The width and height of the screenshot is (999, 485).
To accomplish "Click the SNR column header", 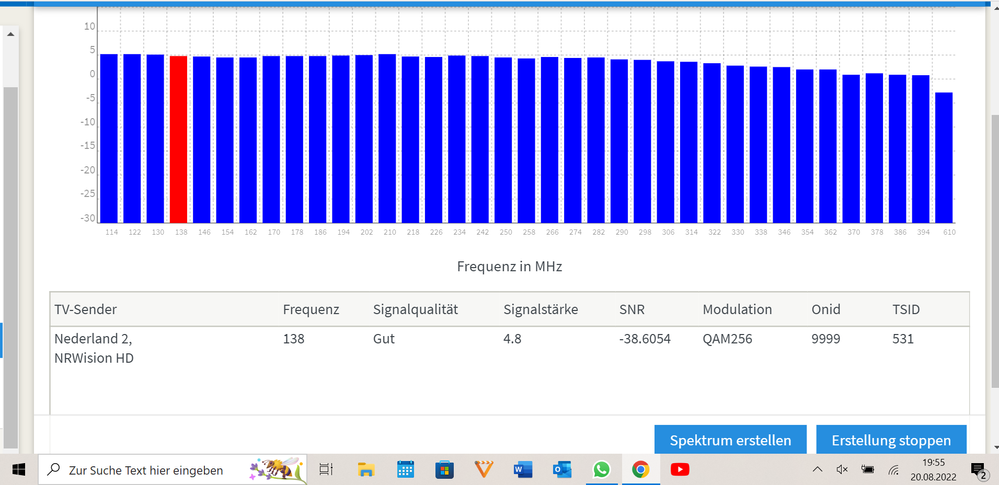I will coord(632,310).
